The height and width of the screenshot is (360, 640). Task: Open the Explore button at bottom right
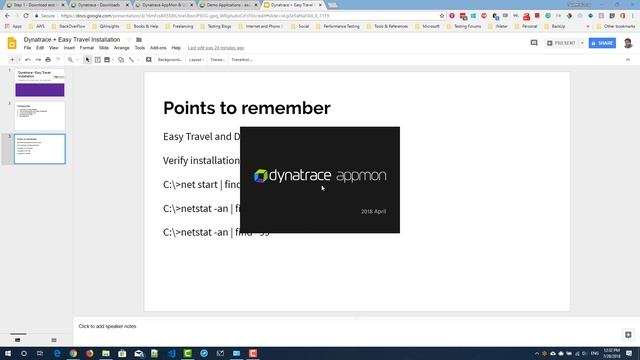pos(628,335)
